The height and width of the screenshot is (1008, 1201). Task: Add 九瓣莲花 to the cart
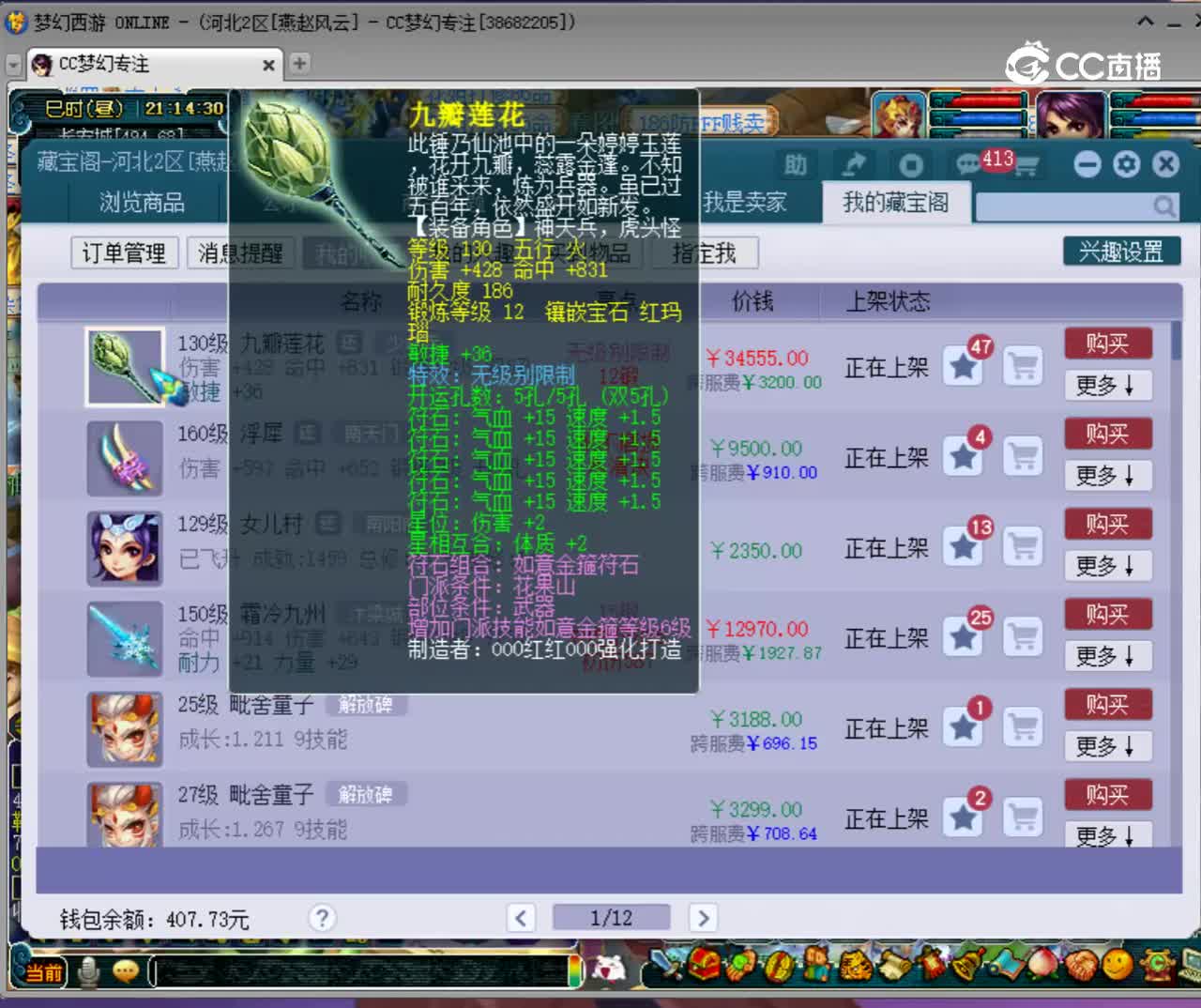[1023, 365]
